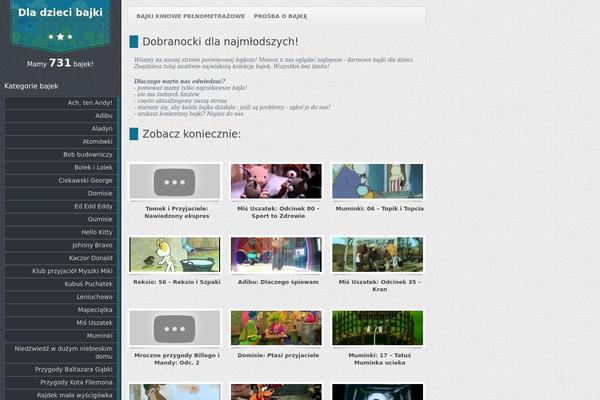This screenshot has height=400, width=600.
Task: Open Johnny Bravo category
Action: coord(61,245)
